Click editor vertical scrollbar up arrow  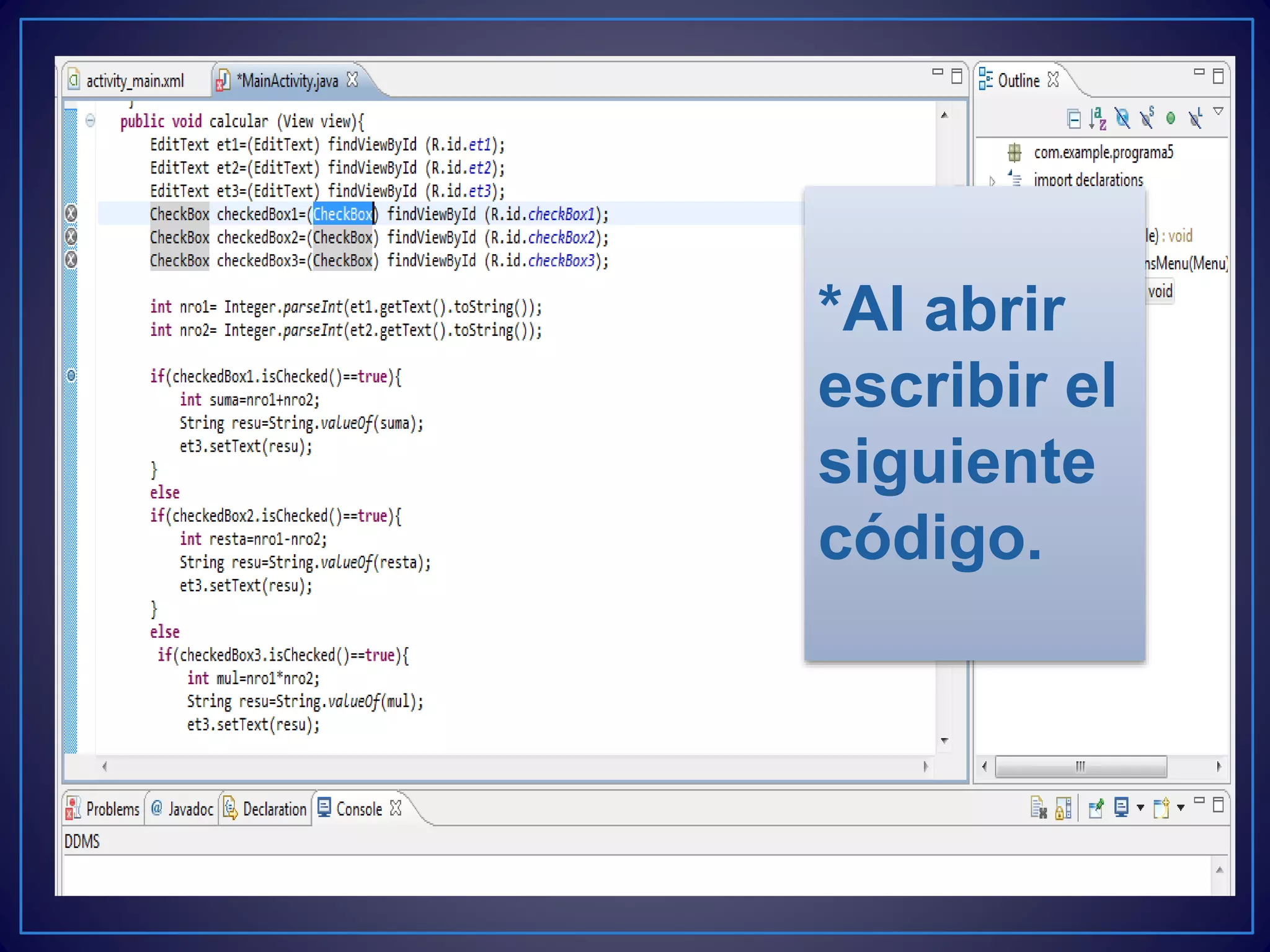point(944,115)
